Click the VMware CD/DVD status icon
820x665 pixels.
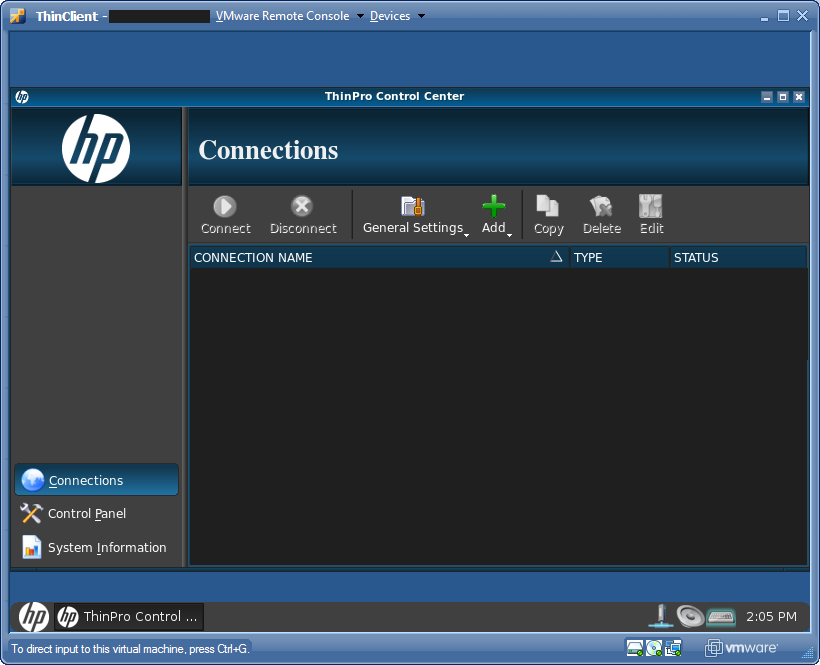click(x=654, y=648)
